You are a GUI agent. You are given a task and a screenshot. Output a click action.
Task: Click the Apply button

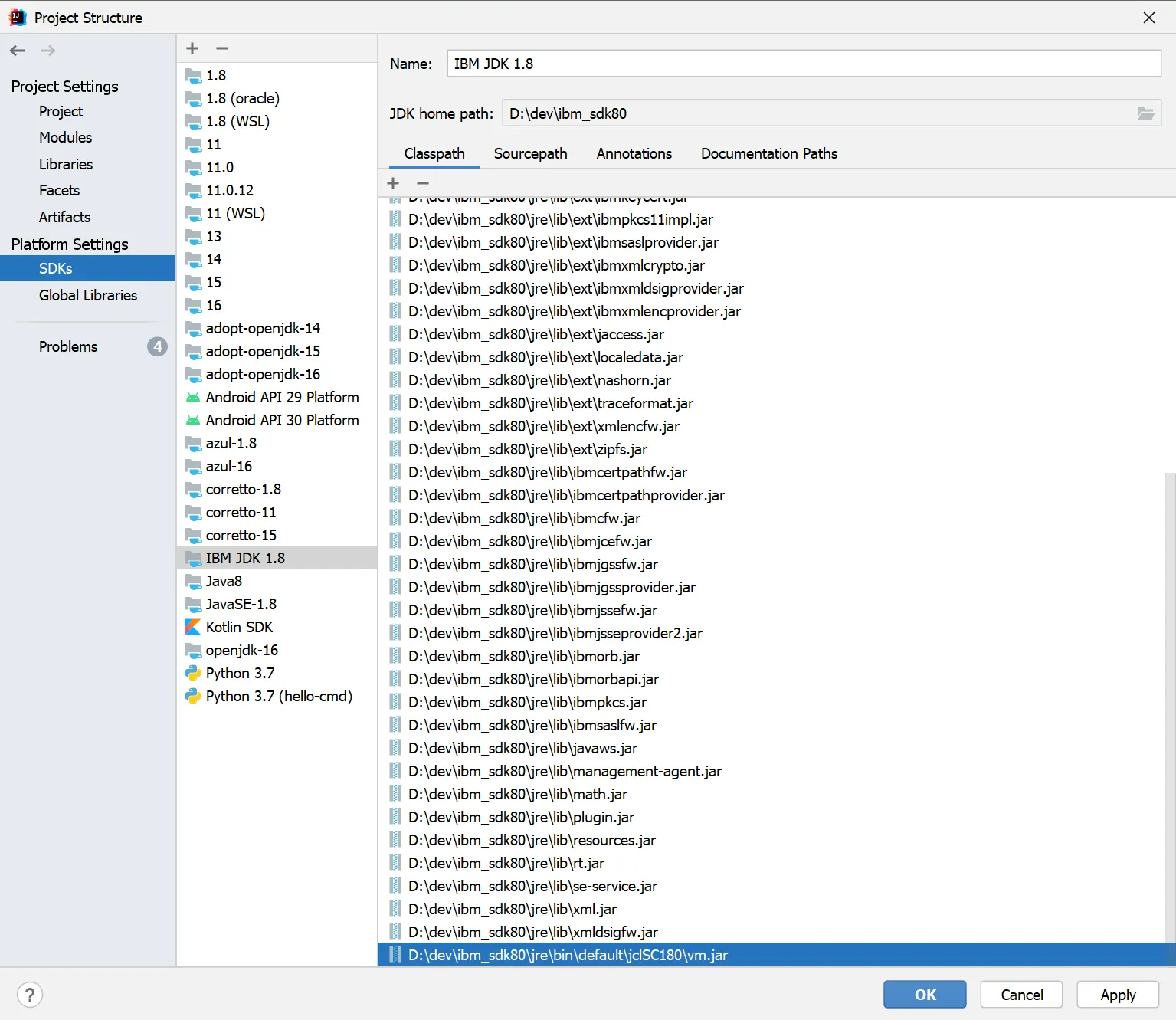click(x=1119, y=995)
